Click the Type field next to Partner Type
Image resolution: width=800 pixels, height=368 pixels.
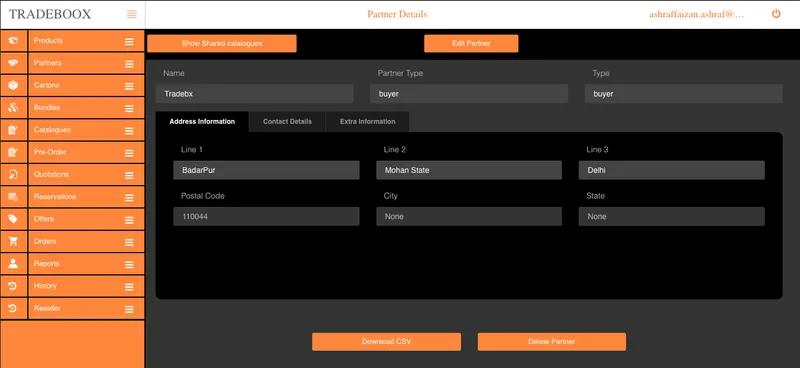(684, 94)
